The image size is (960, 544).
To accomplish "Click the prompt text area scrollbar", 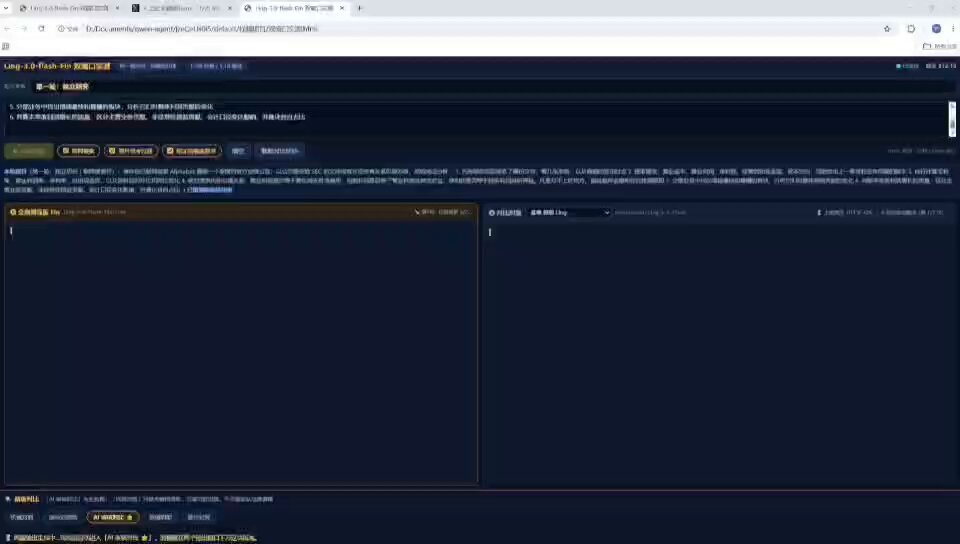I will click(x=952, y=119).
